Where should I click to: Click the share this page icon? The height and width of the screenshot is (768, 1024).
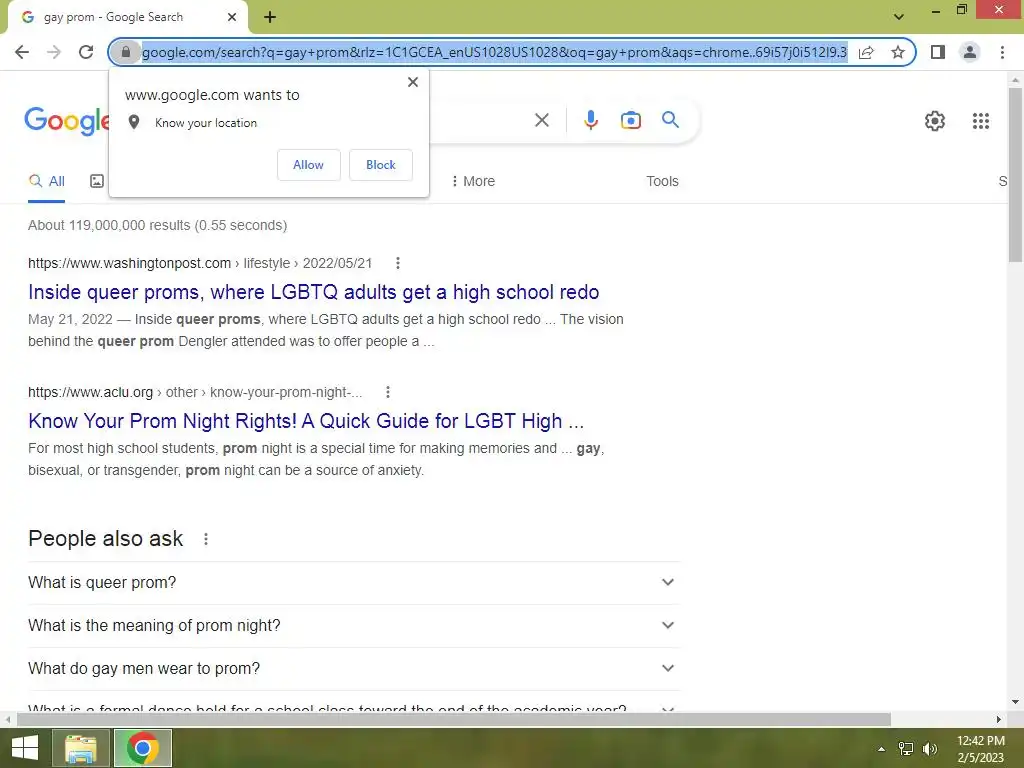(x=866, y=52)
